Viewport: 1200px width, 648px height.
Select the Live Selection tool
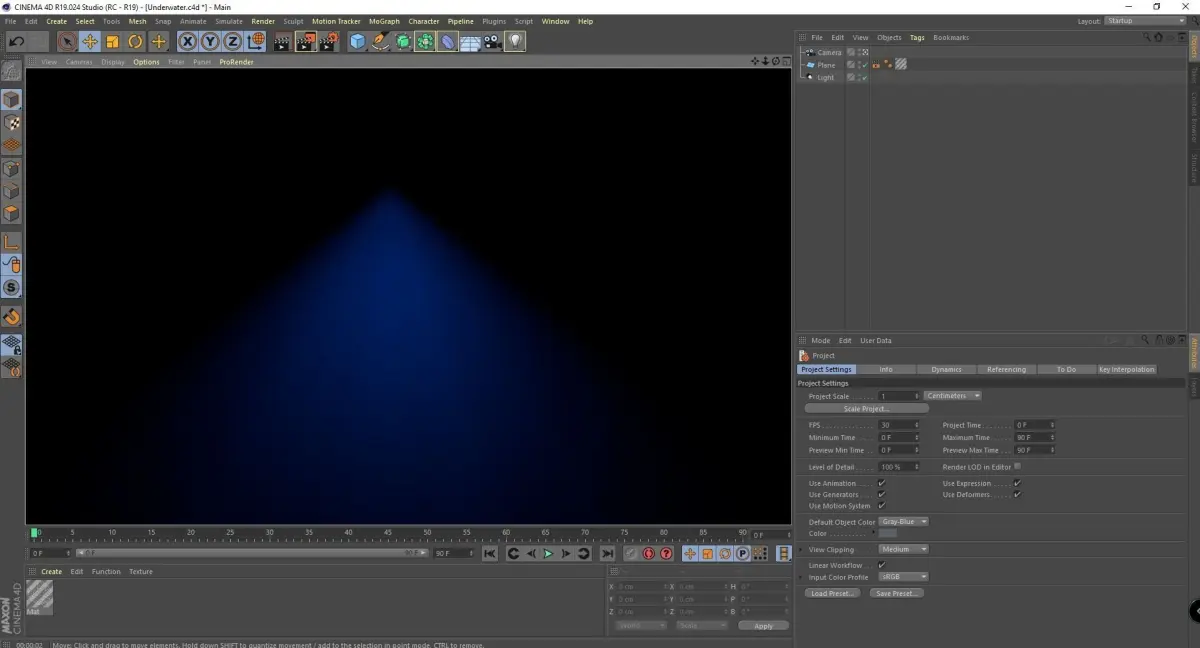(x=66, y=41)
